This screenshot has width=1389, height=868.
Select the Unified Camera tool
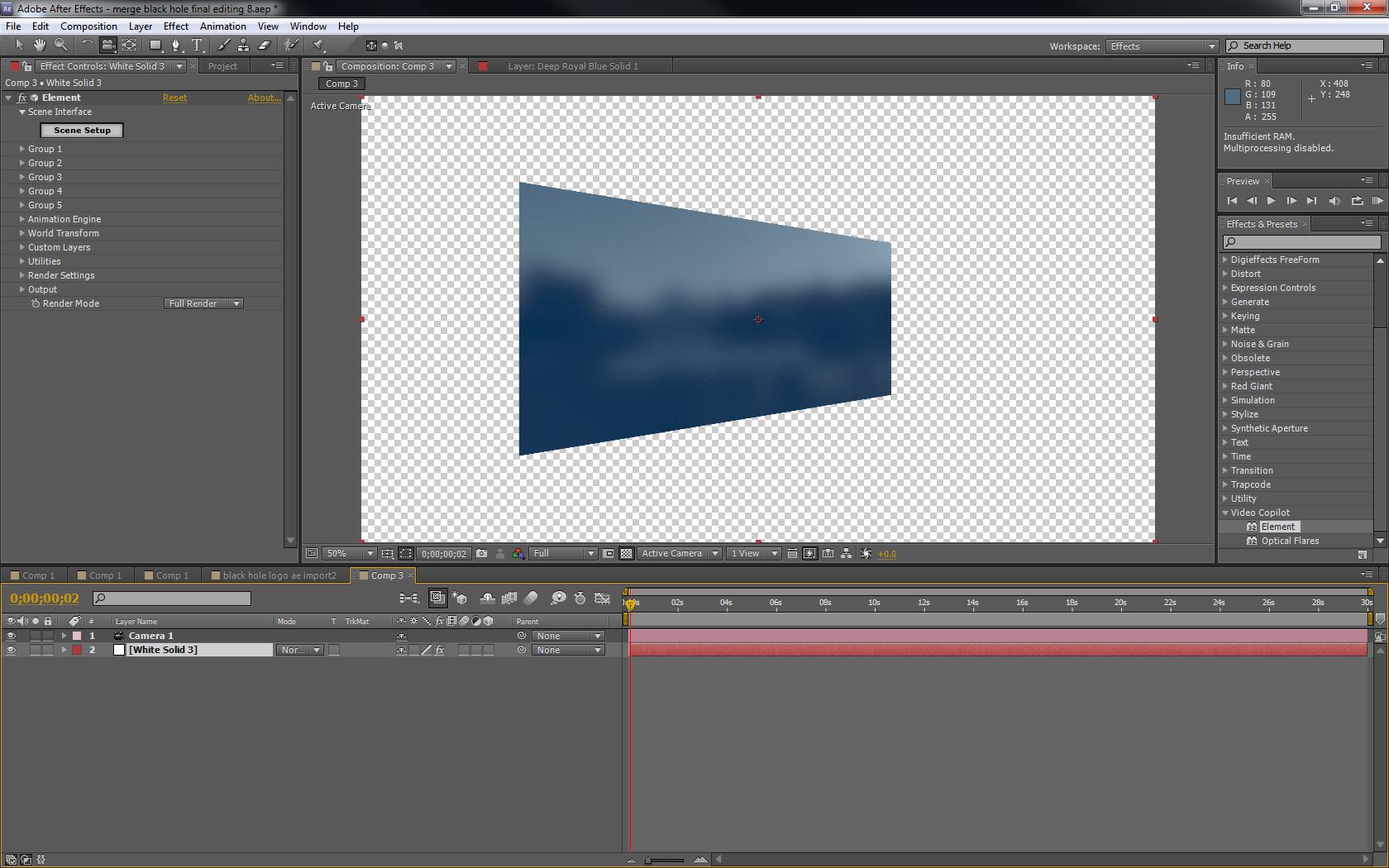pyautogui.click(x=108, y=45)
